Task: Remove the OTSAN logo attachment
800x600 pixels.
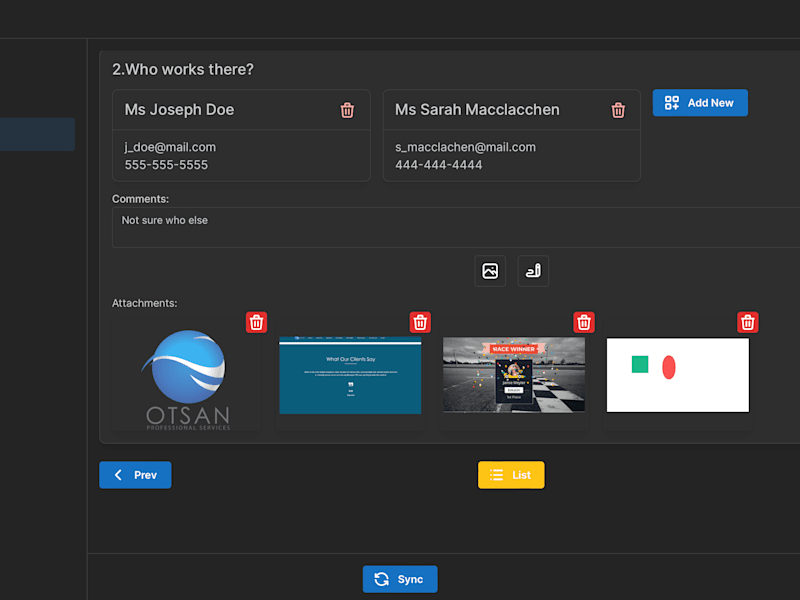Action: point(256,322)
